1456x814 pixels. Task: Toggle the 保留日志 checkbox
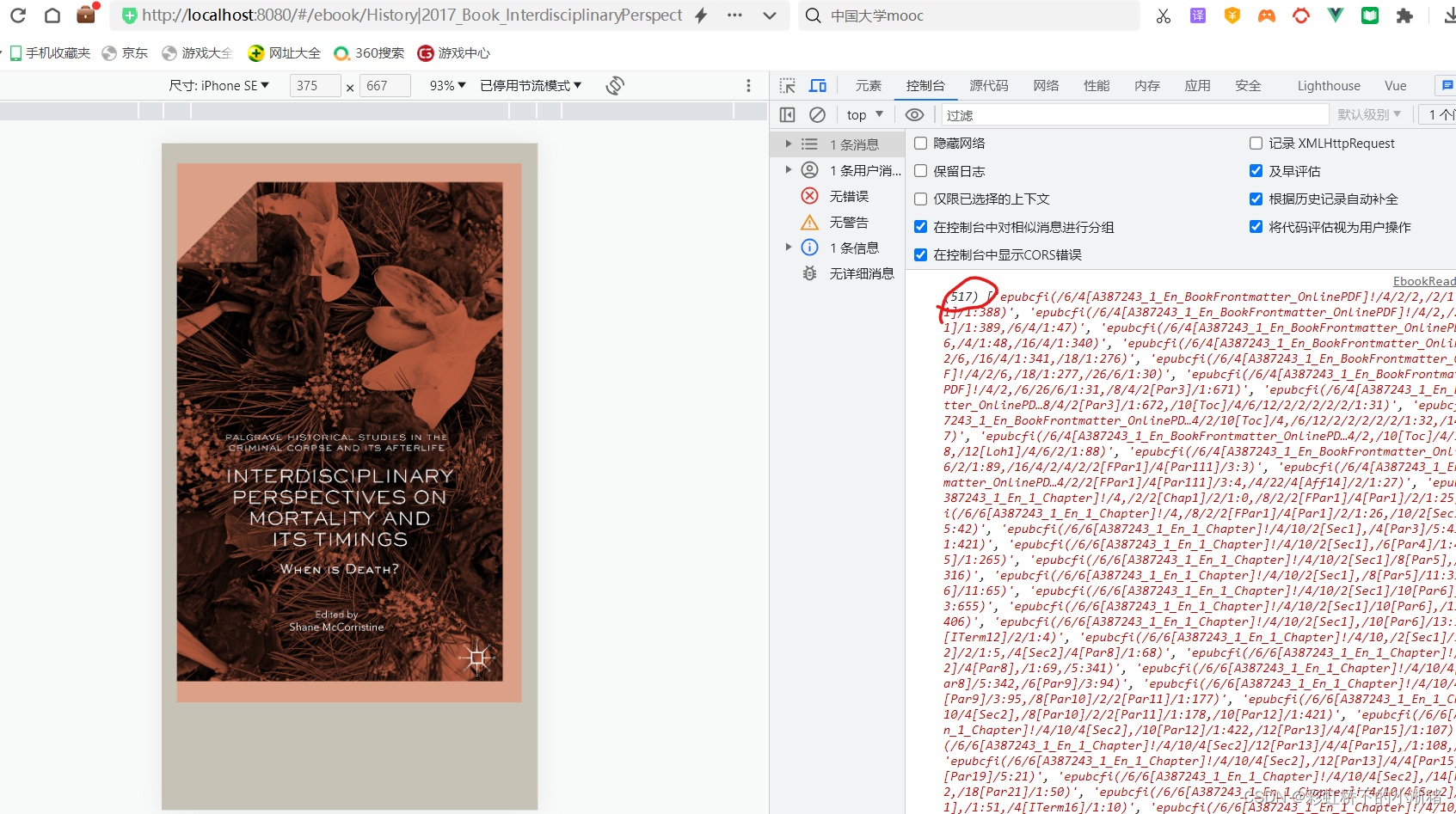920,171
